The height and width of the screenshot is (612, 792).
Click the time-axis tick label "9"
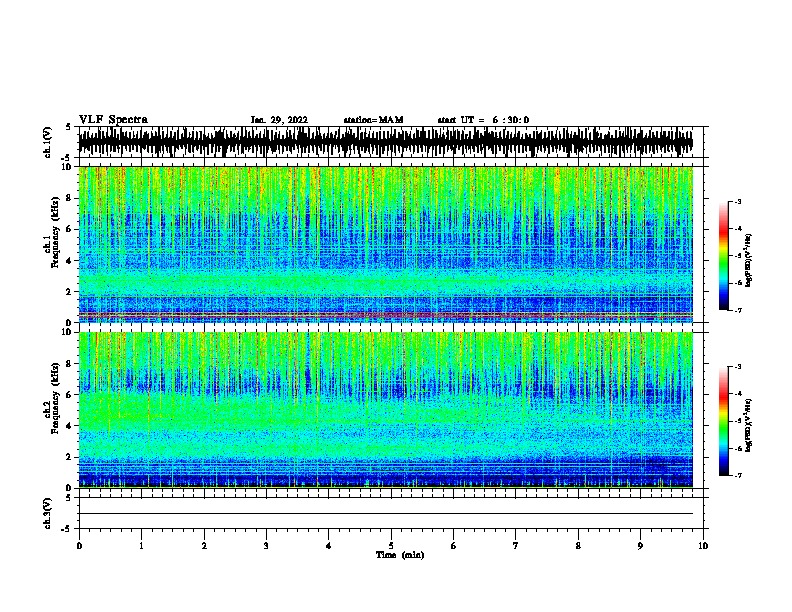pos(640,546)
